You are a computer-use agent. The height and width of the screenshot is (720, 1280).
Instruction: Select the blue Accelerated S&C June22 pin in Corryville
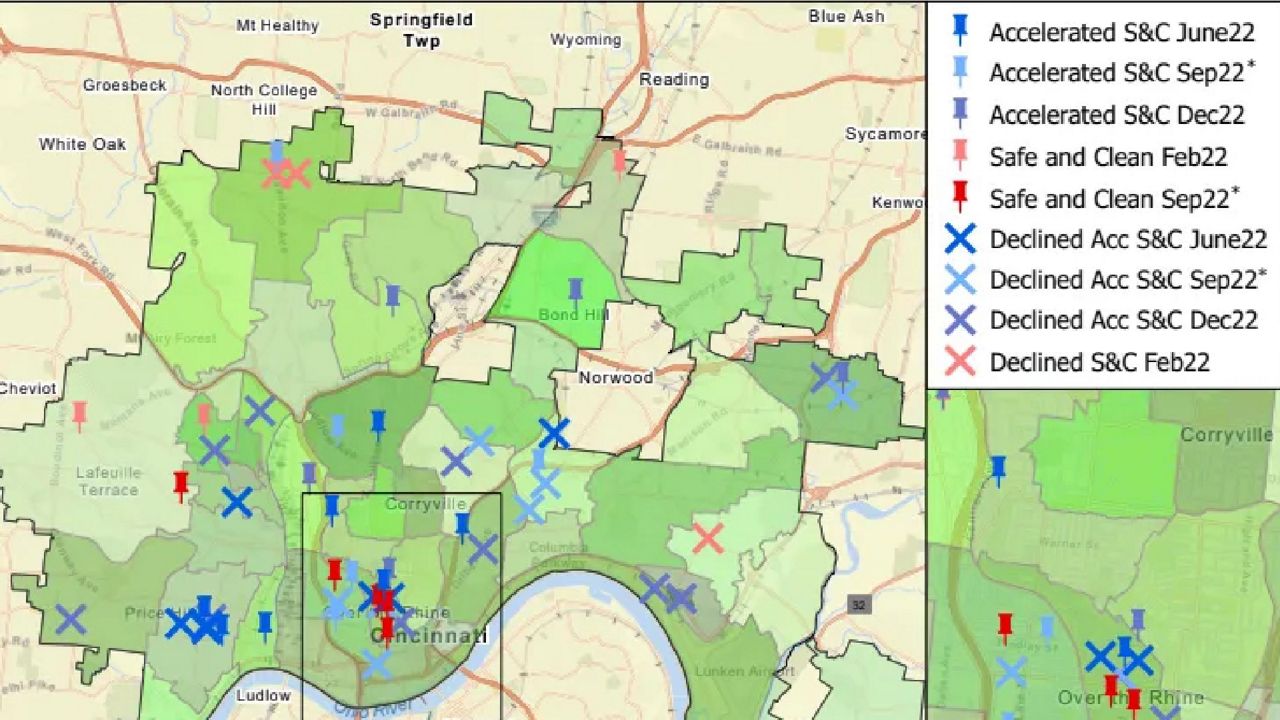point(464,522)
